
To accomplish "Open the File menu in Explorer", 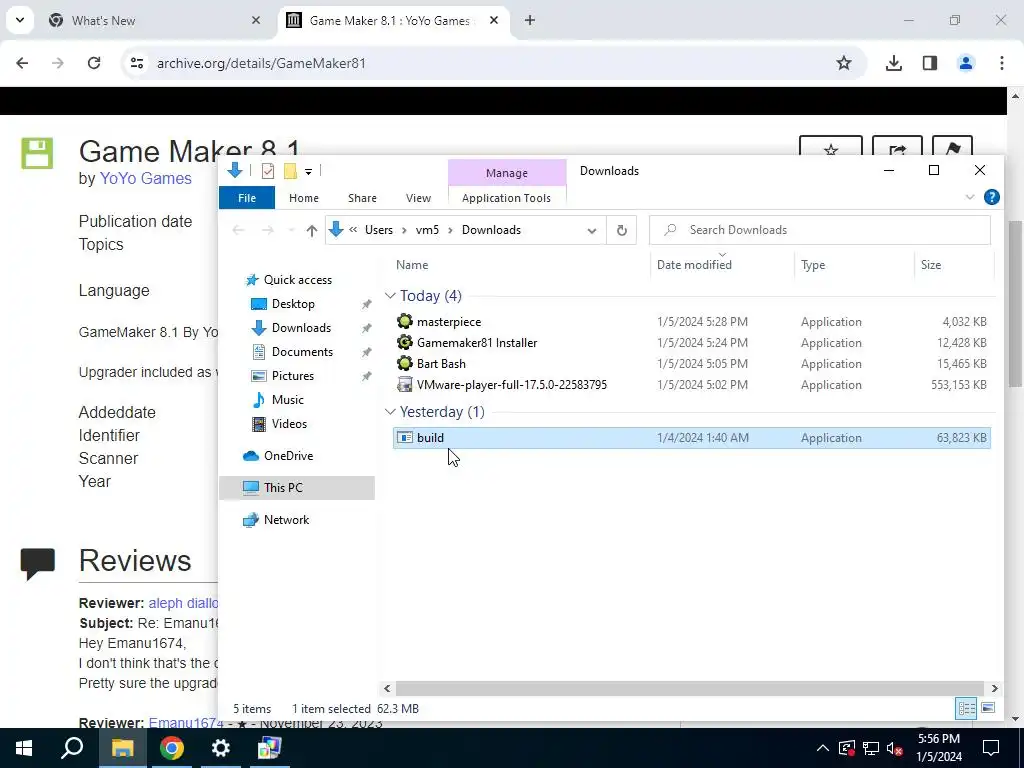I will click(x=247, y=198).
